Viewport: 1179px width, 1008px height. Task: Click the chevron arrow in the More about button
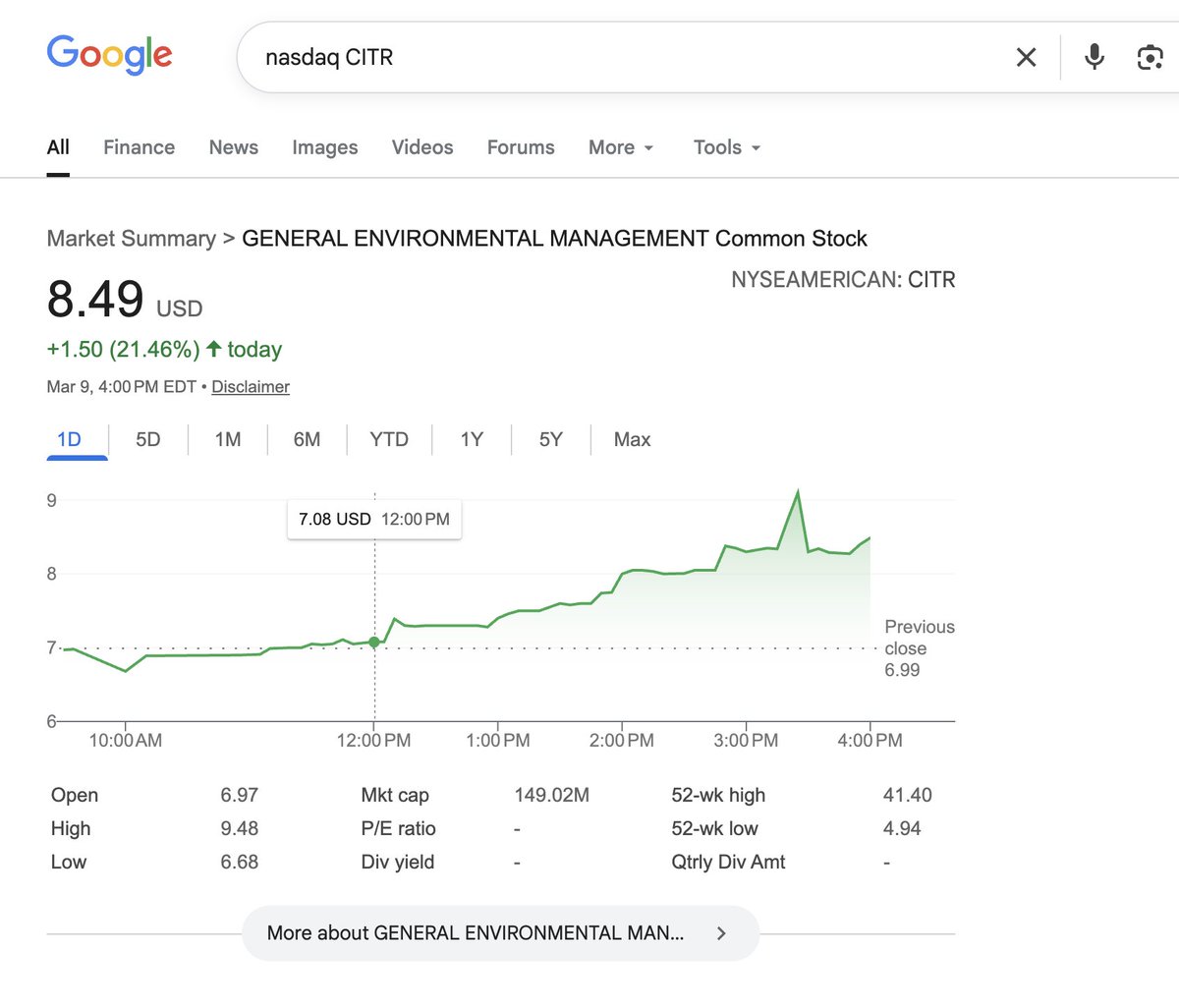(721, 933)
